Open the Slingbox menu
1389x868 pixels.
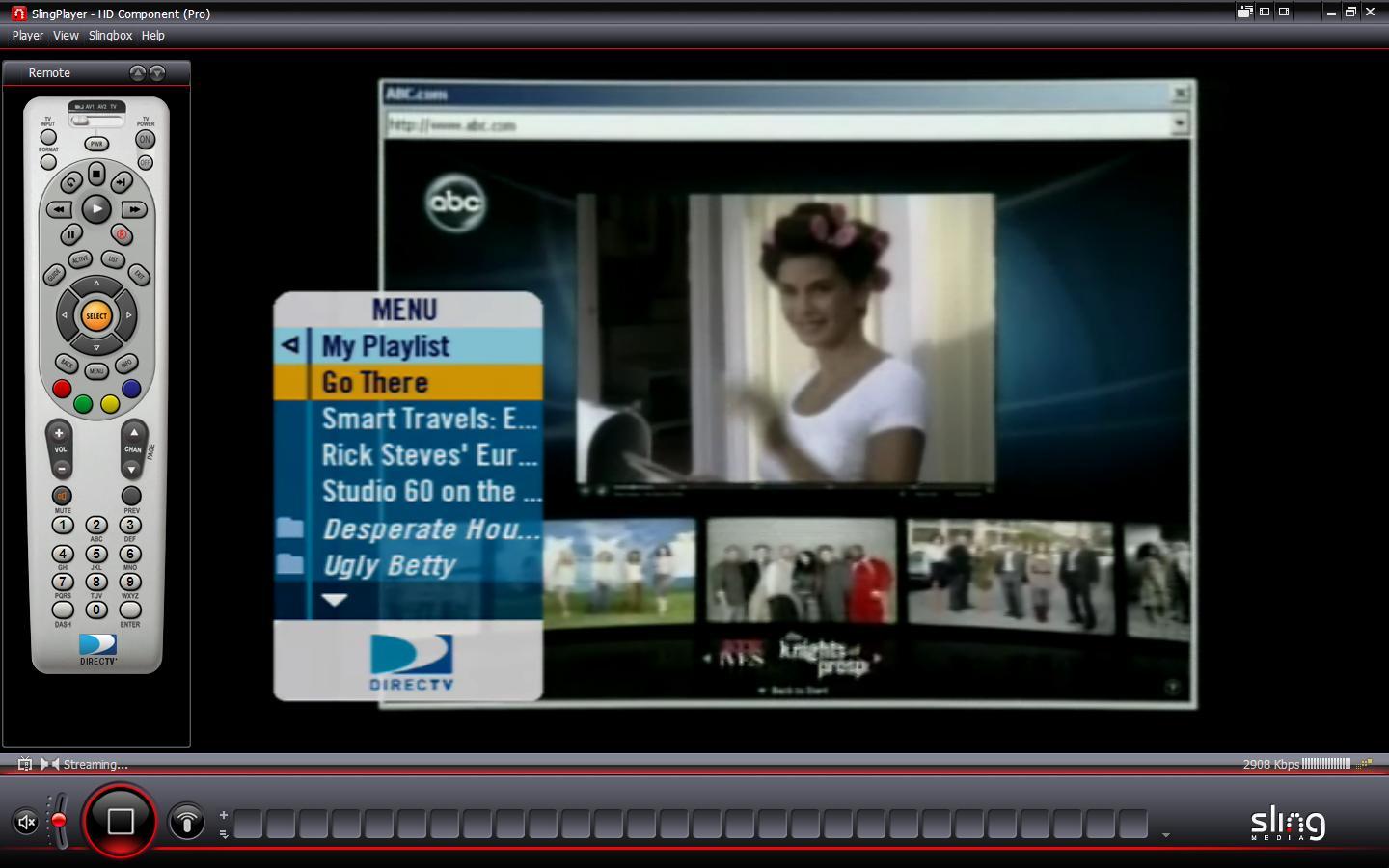110,36
